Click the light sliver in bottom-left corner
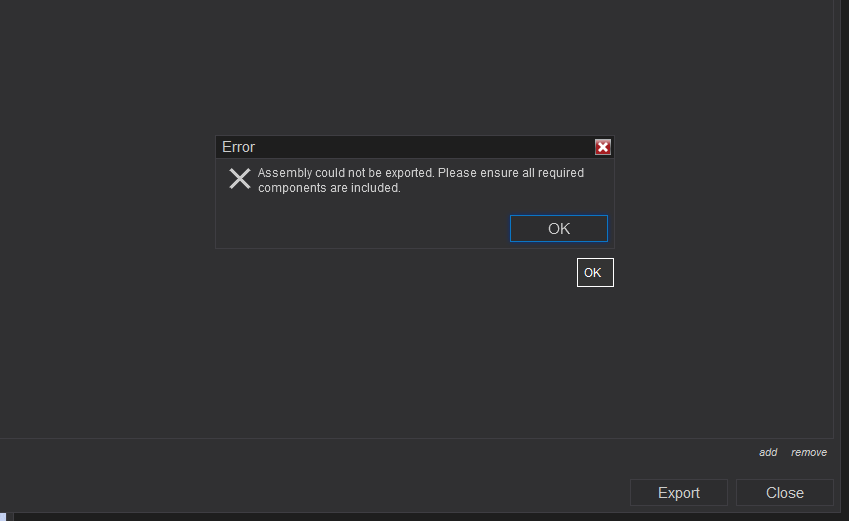The width and height of the screenshot is (849, 521). pos(4,517)
